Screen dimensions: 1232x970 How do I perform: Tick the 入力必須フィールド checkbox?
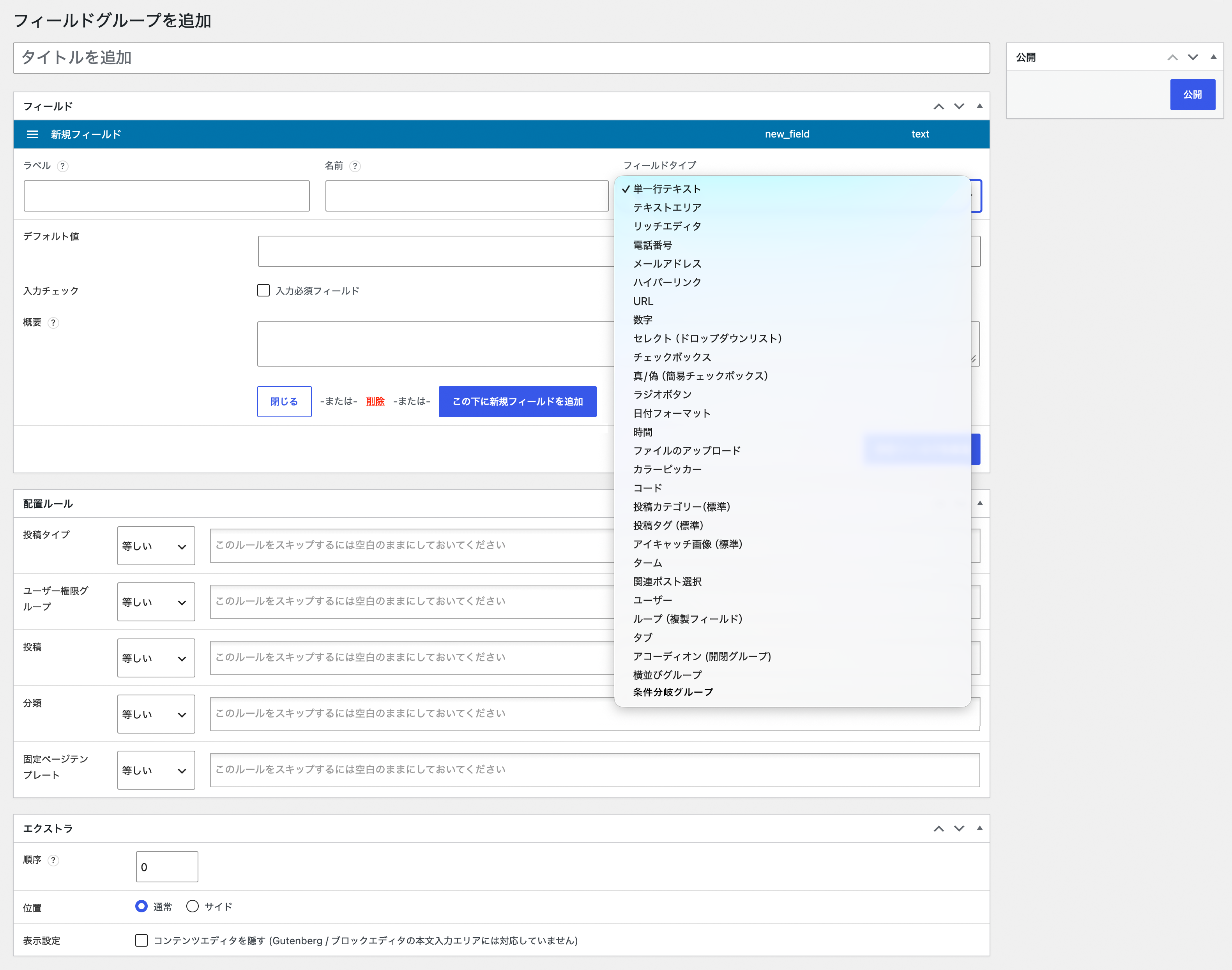click(263, 290)
